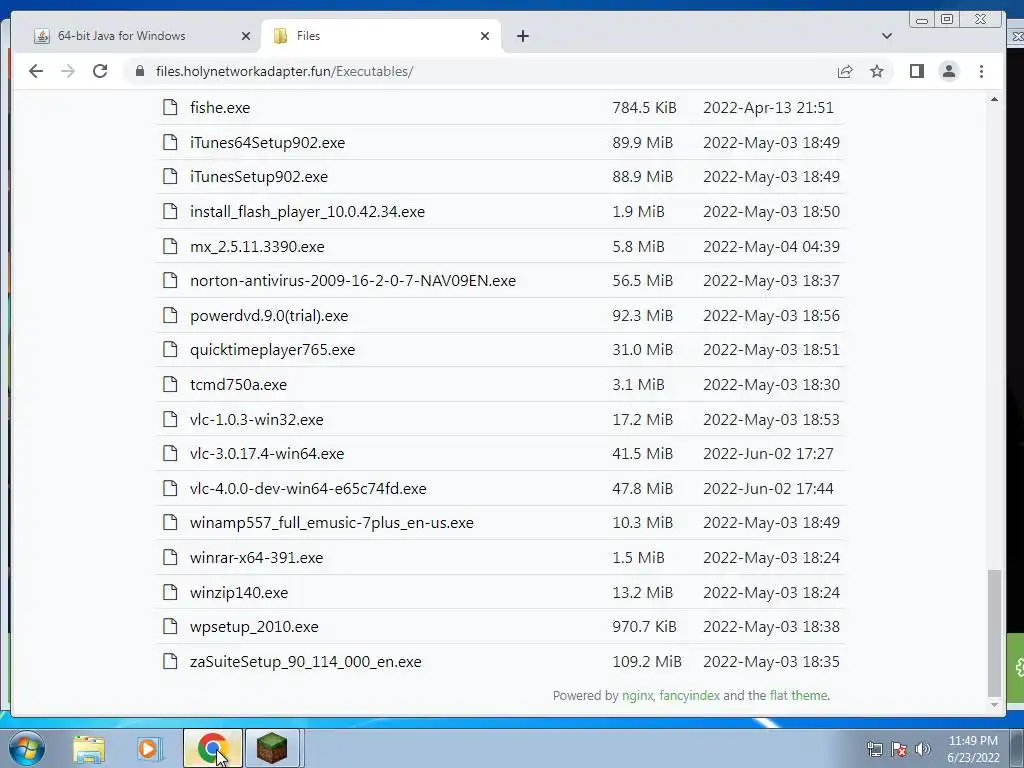This screenshot has height=768, width=1024.
Task: Open the mx_2.5.11.3390.exe link
Action: point(257,246)
